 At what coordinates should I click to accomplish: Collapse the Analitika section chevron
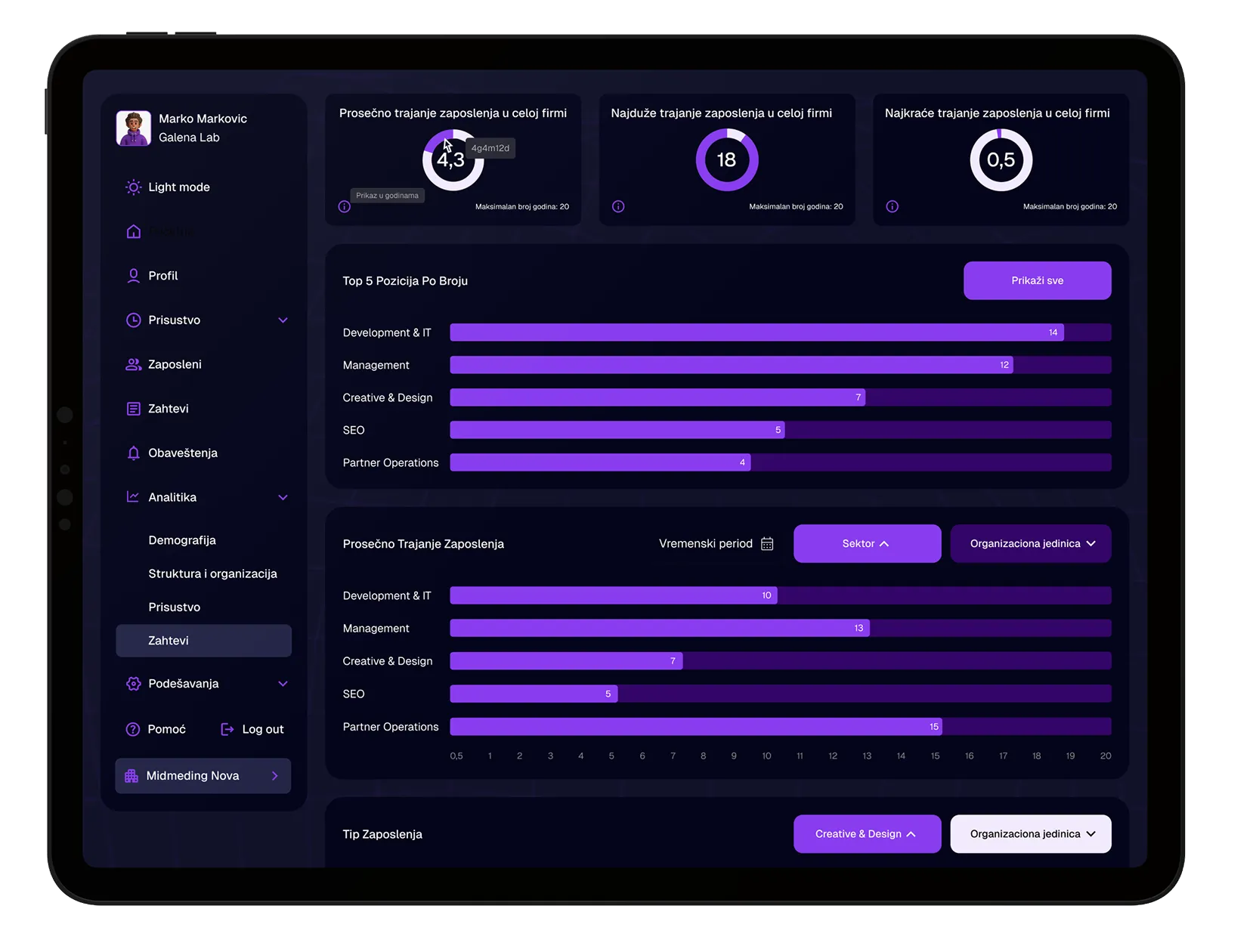(x=283, y=497)
